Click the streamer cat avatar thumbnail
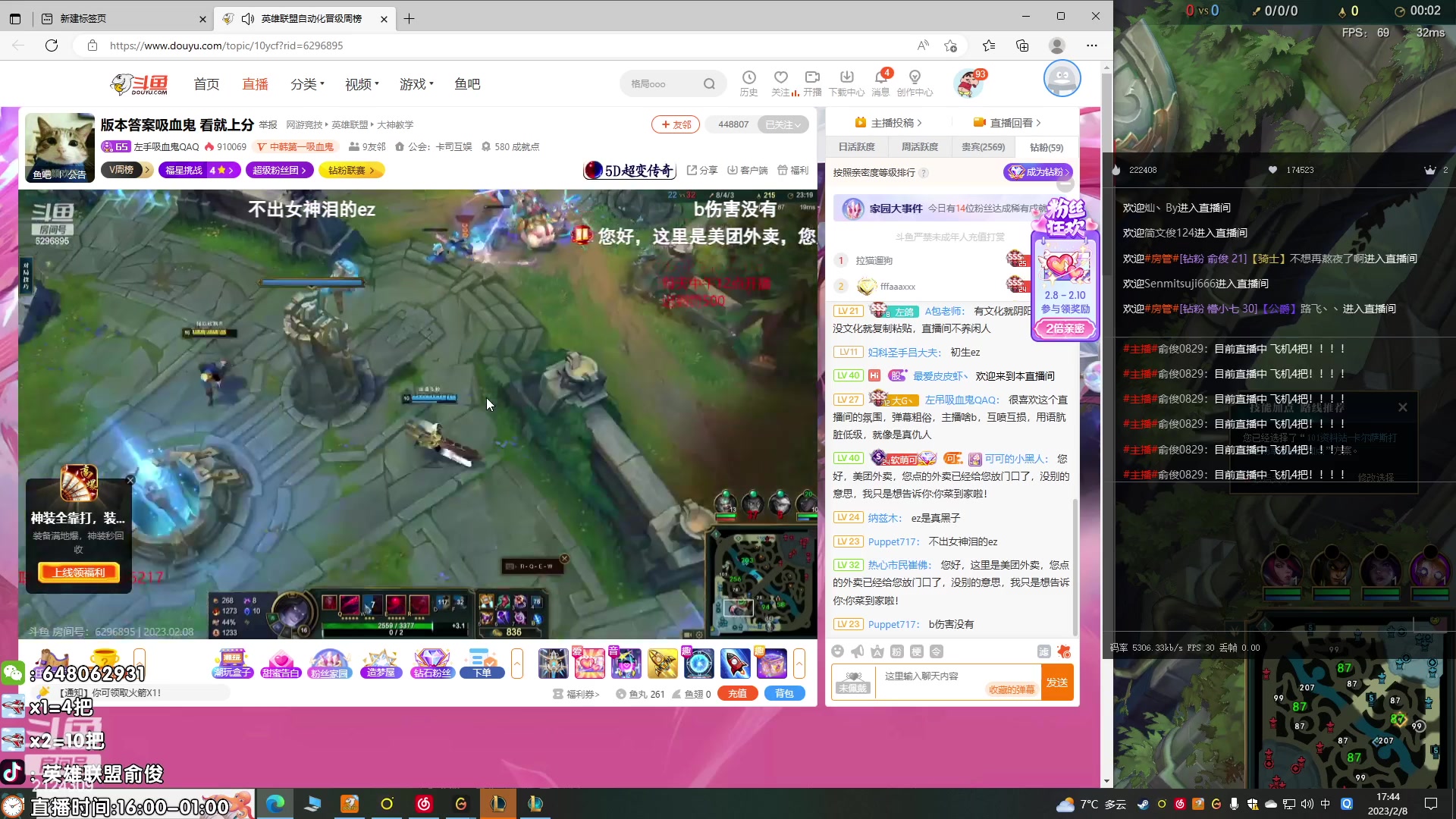The height and width of the screenshot is (819, 1456). (x=60, y=148)
